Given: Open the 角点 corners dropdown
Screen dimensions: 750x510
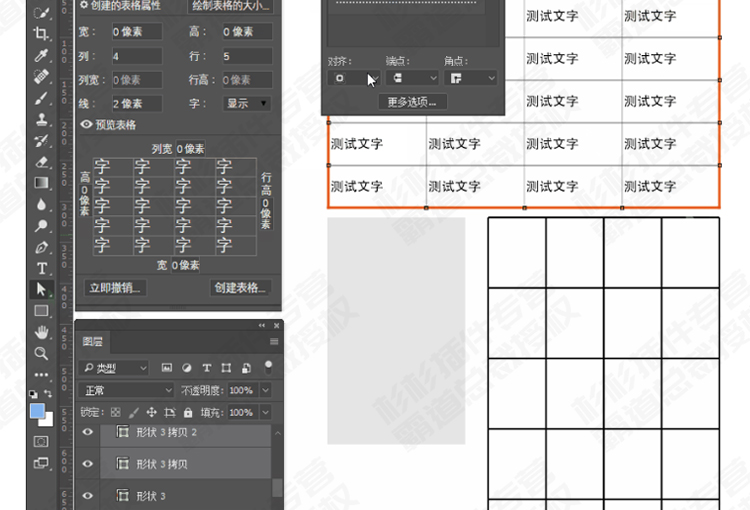Looking at the screenshot, I should pos(470,78).
